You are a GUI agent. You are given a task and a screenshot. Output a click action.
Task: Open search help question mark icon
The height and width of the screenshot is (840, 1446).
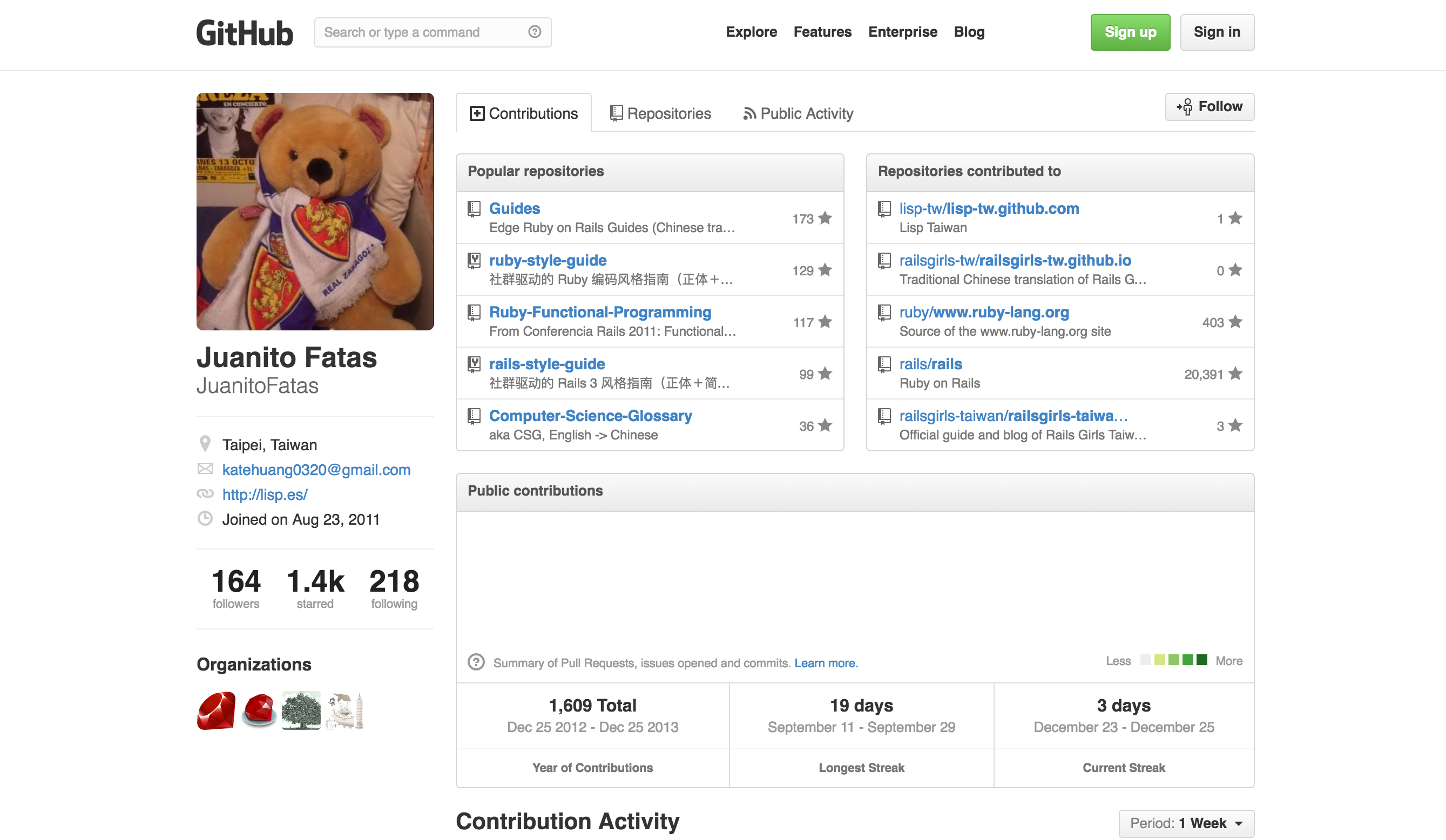(x=534, y=31)
